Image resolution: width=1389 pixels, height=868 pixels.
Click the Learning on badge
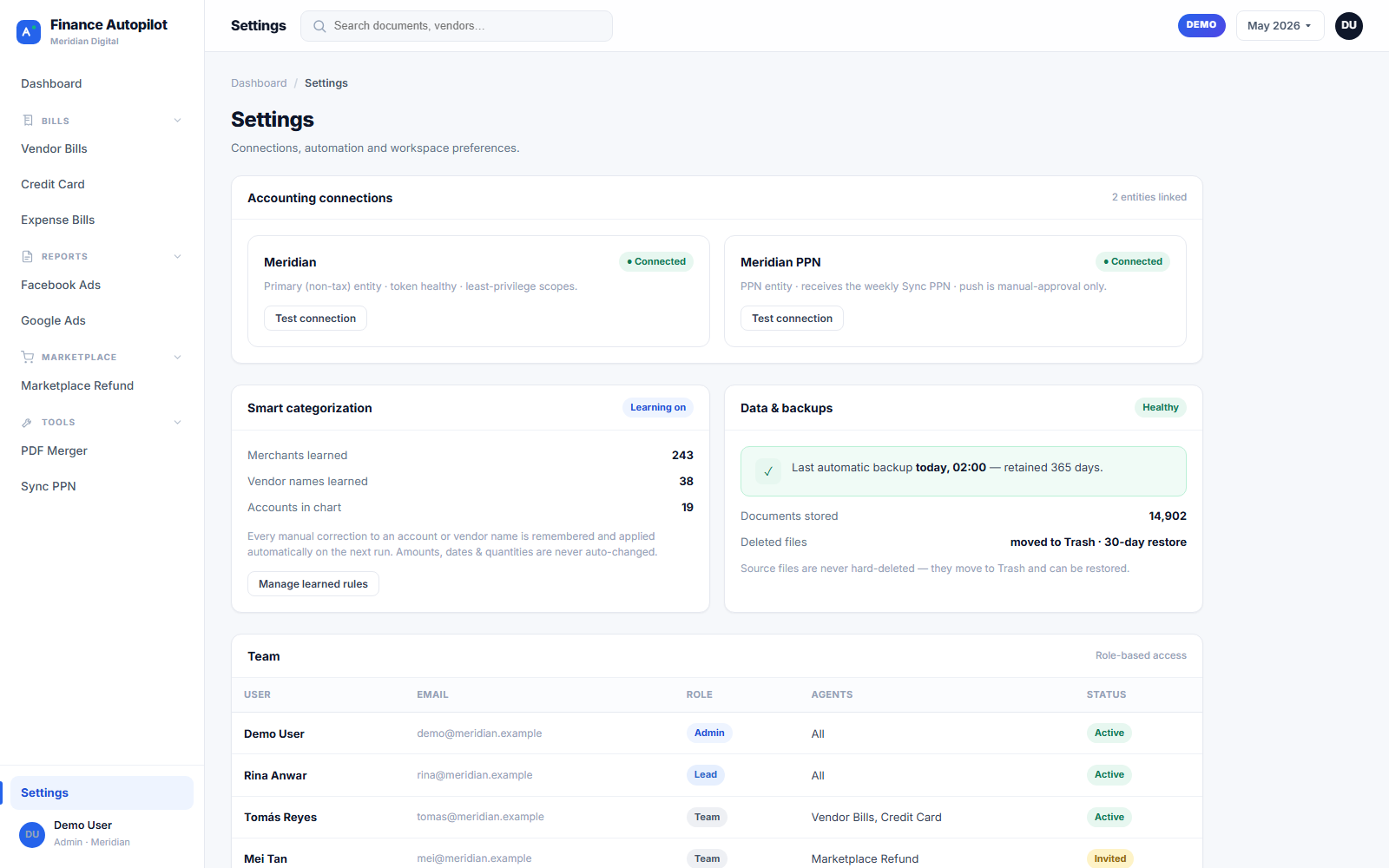(658, 408)
